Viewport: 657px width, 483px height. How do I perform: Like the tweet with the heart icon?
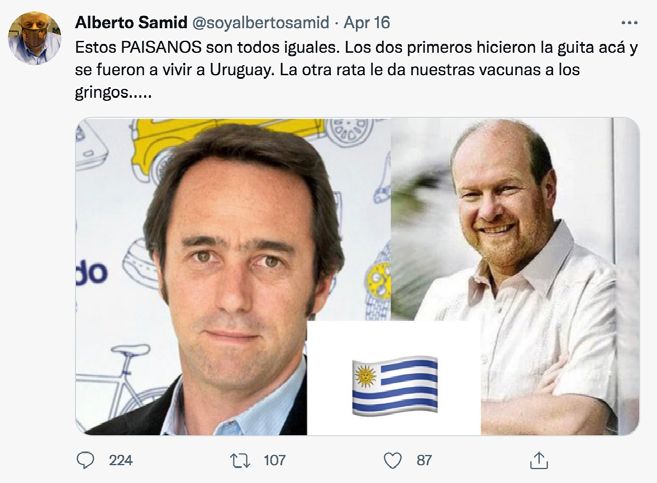click(x=393, y=460)
